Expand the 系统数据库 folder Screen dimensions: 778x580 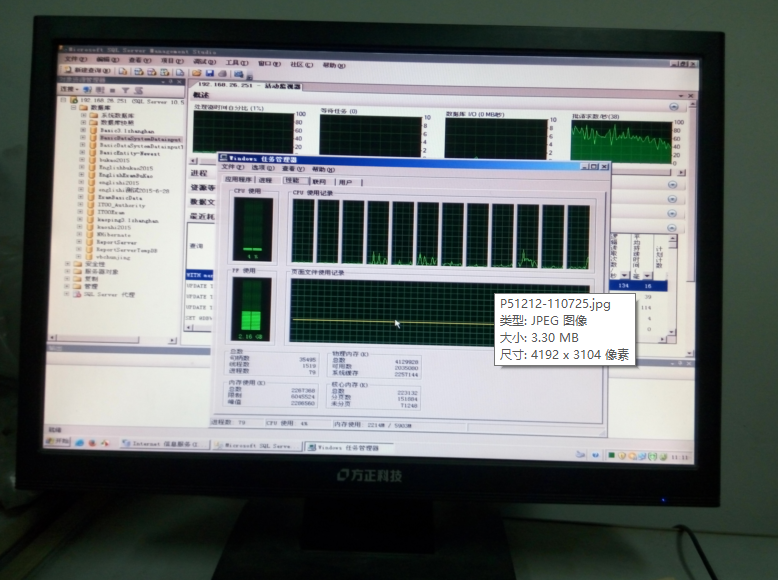pos(83,115)
